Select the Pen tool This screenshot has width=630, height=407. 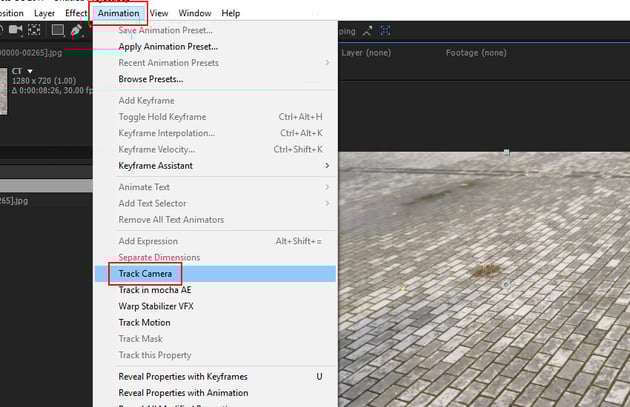pos(76,31)
